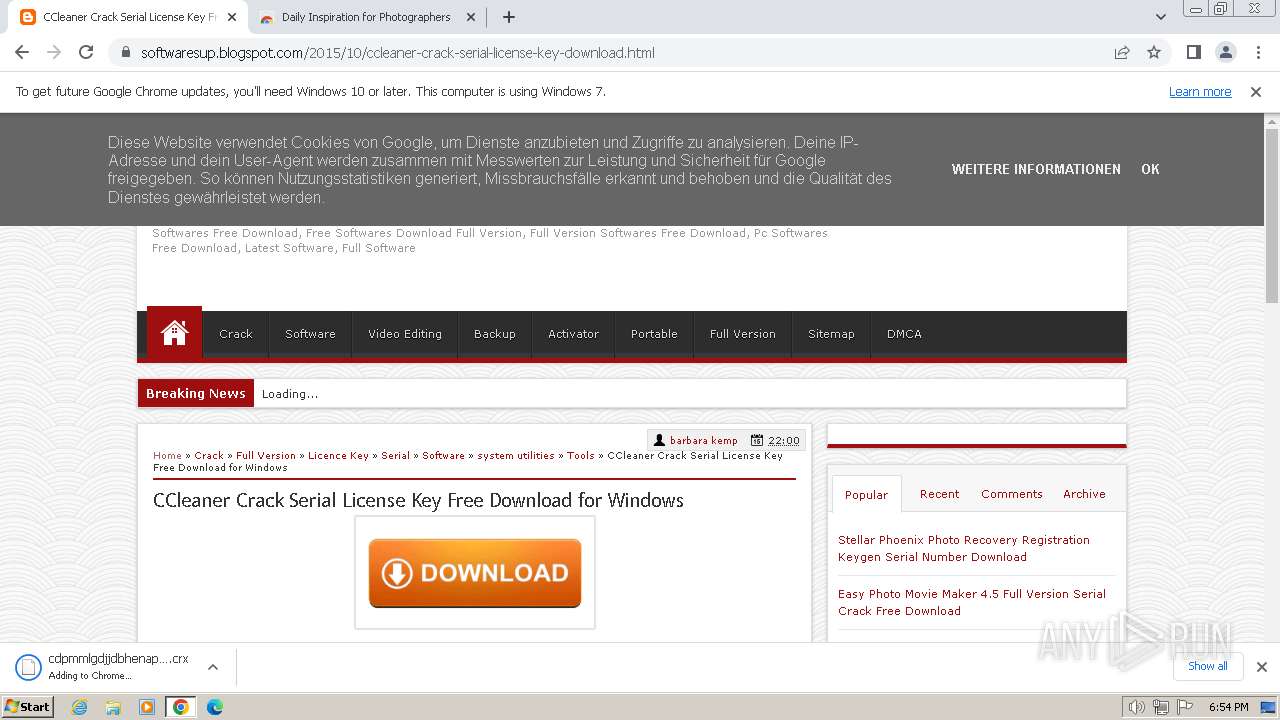Screen dimensions: 1280x720
Task: Click the Home breadcrumb link
Action: coord(167,455)
